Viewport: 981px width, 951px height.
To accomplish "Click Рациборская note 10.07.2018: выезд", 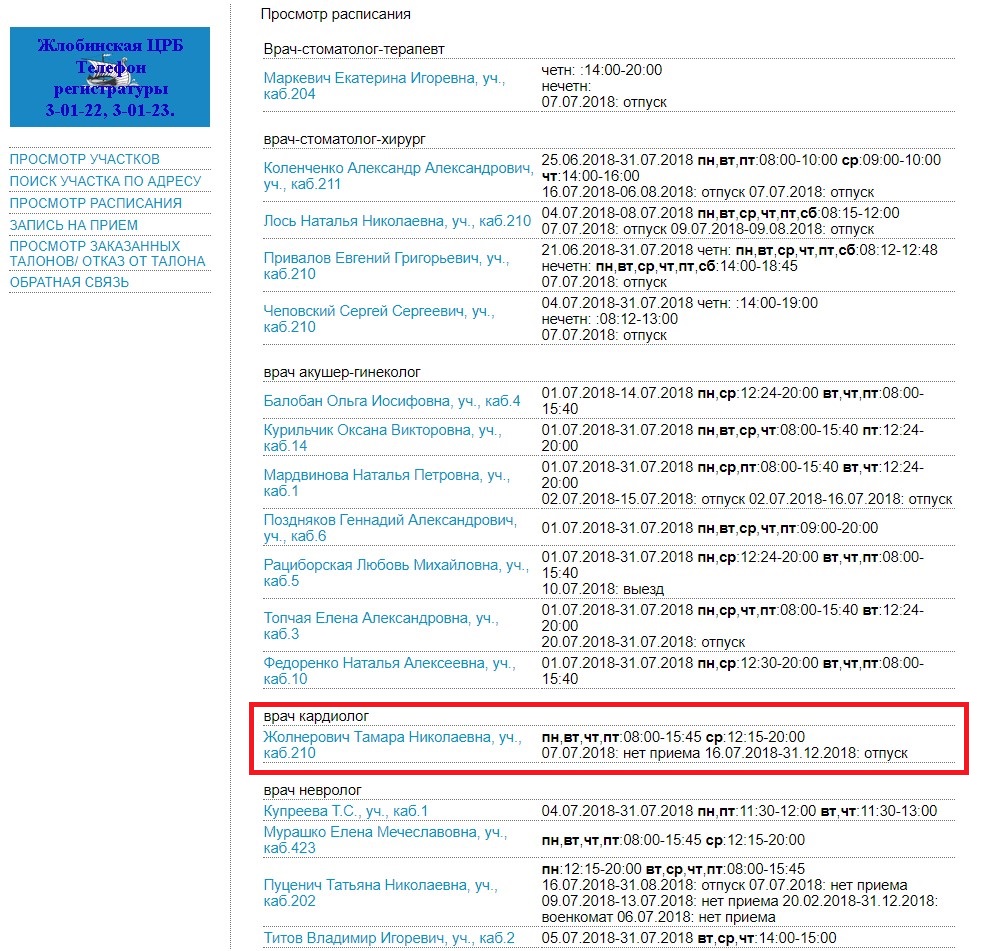I will click(x=602, y=589).
